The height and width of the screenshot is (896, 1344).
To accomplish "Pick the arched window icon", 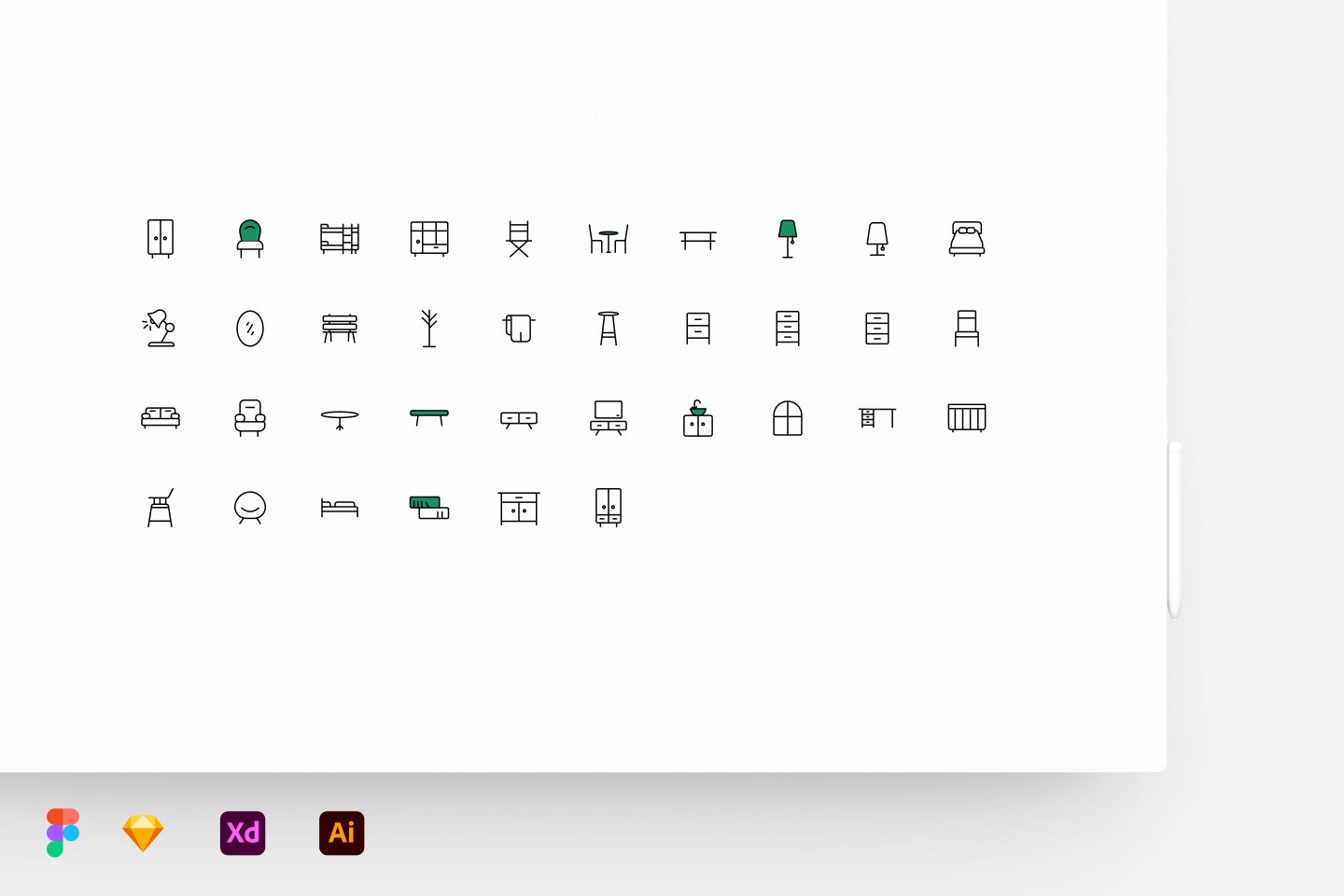I will click(x=788, y=417).
